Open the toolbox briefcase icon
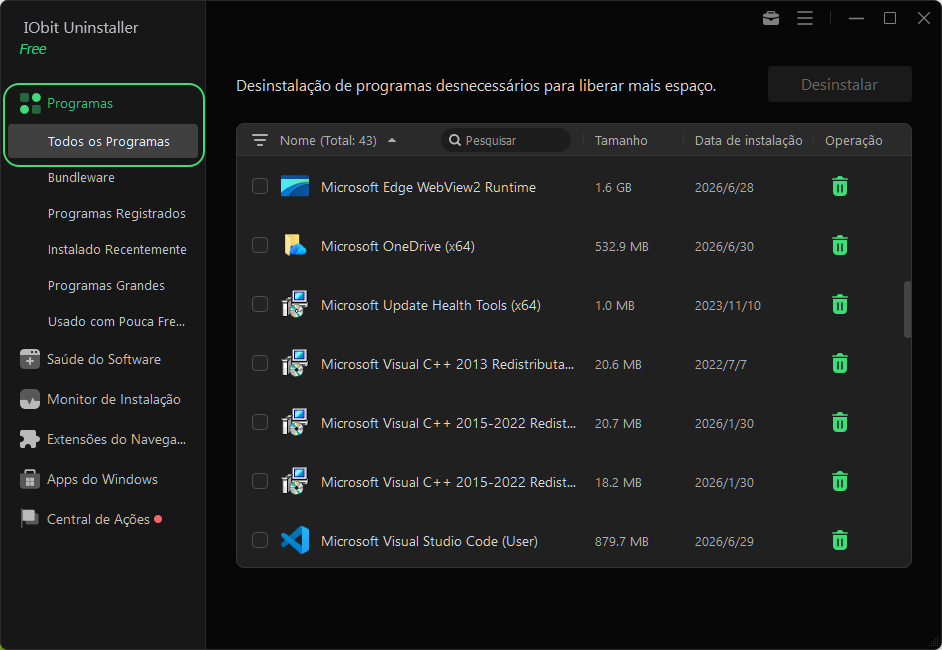942x650 pixels. tap(771, 19)
